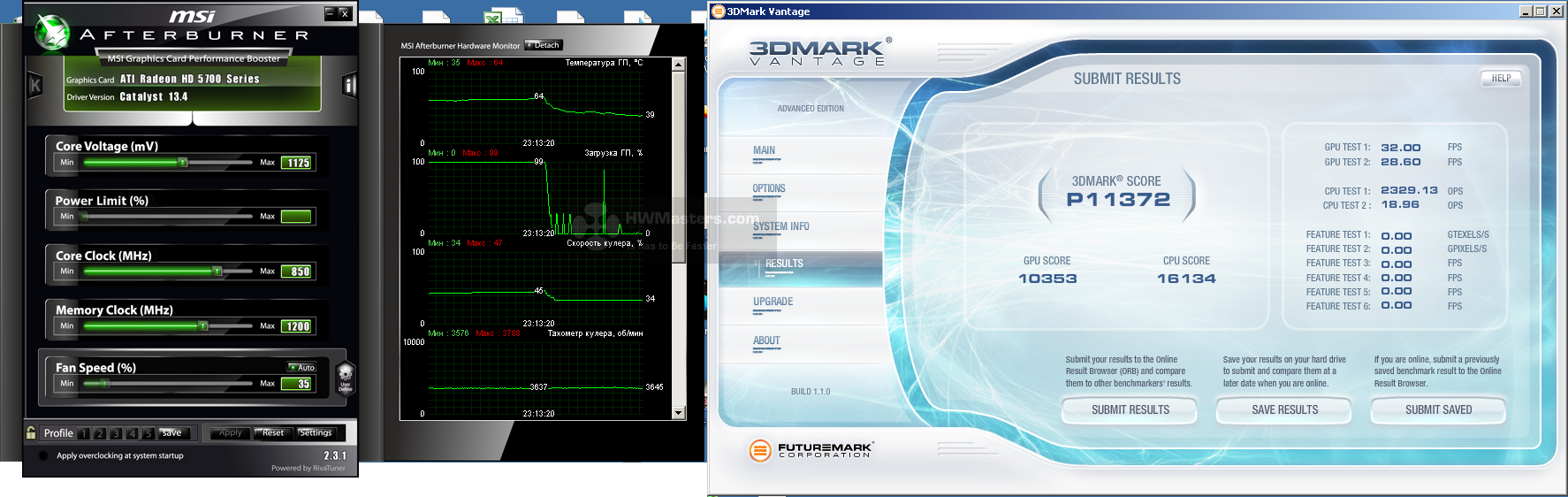The height and width of the screenshot is (497, 1568).
Task: Open Kombustor with the K side button
Action: [x=35, y=86]
